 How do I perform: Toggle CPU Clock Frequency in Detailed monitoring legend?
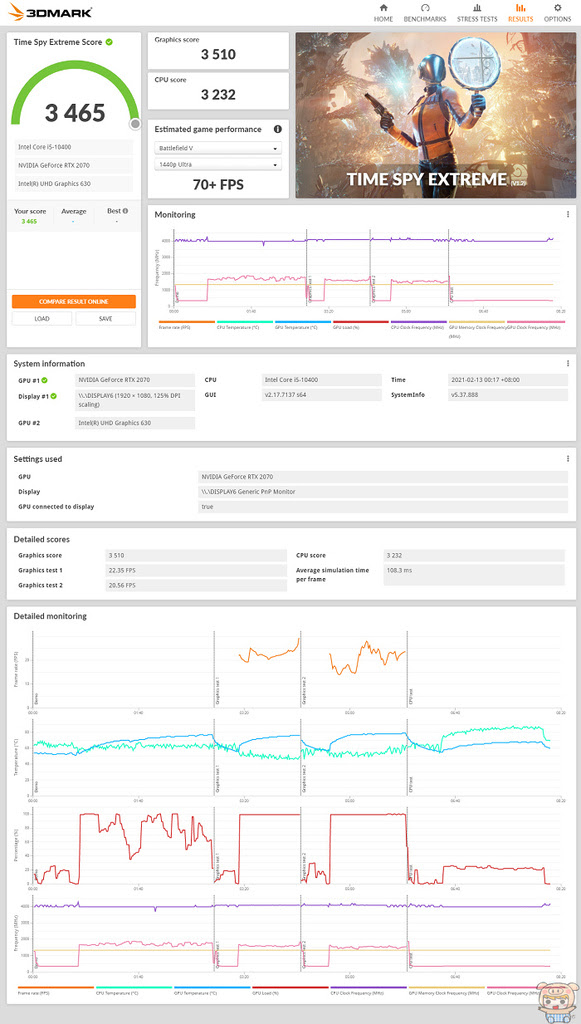tap(369, 991)
